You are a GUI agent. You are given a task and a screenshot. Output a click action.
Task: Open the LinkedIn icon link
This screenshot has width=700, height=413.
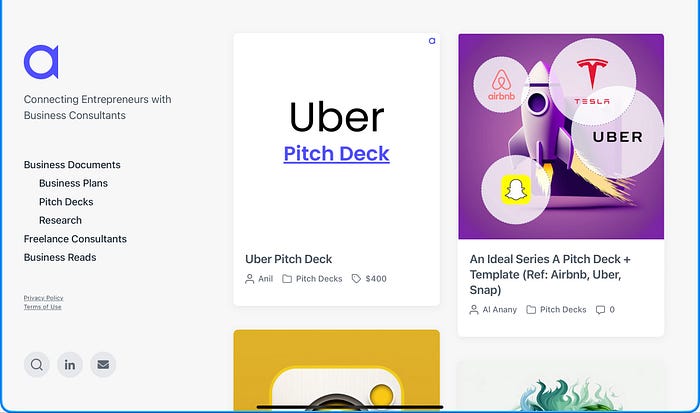pyautogui.click(x=70, y=365)
